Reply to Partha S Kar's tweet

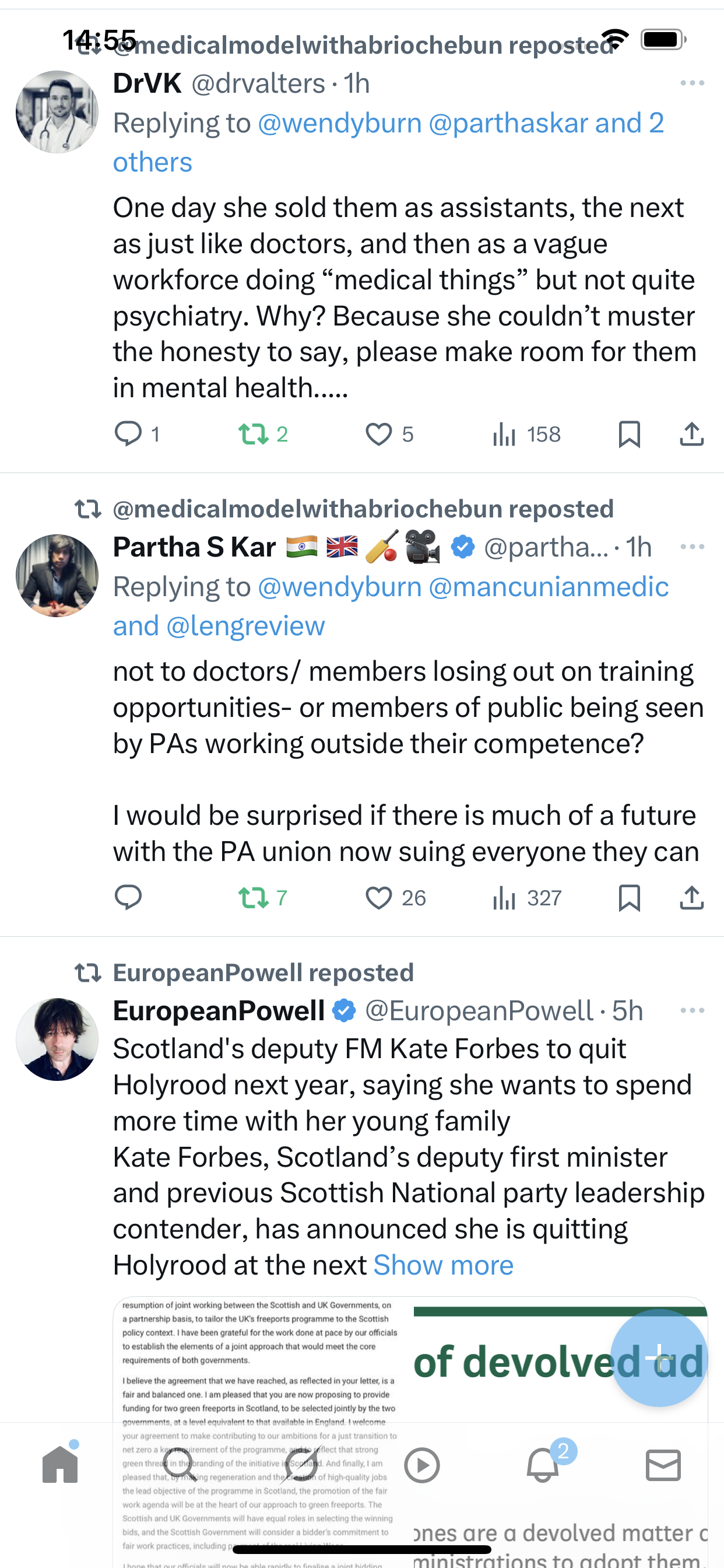point(128,897)
